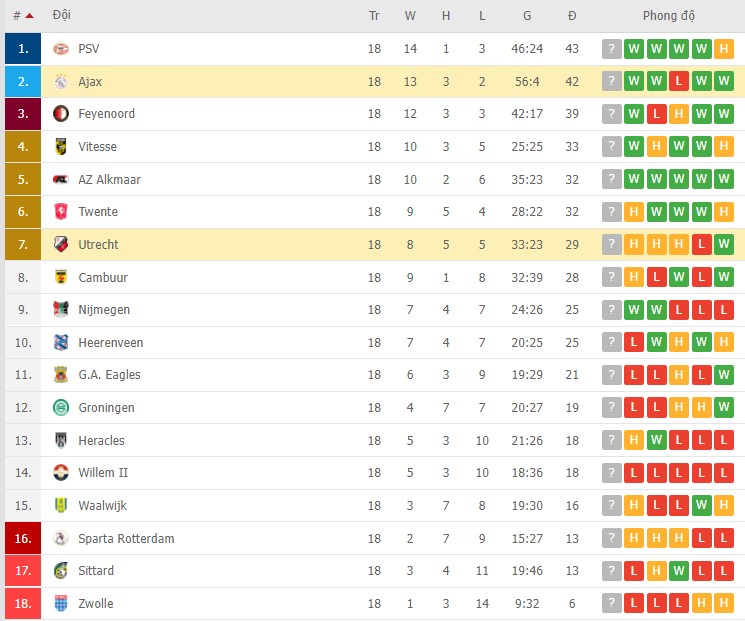Click PSV's gray question mark form box
Screen dimensions: 745x621
point(611,49)
